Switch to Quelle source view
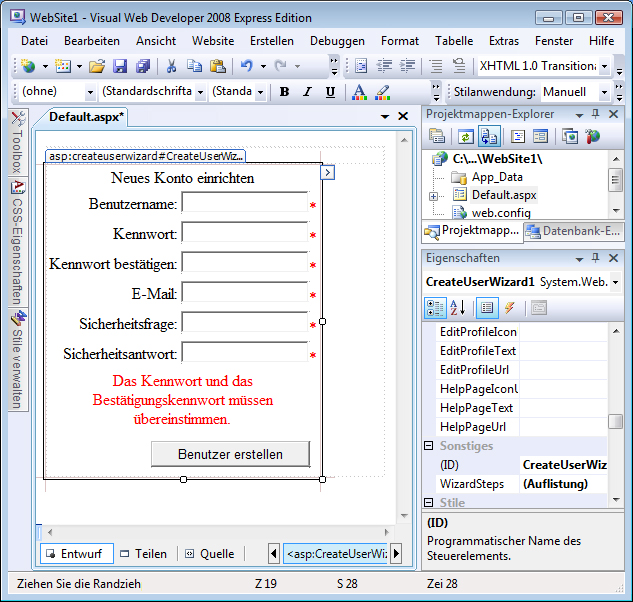 (x=210, y=554)
